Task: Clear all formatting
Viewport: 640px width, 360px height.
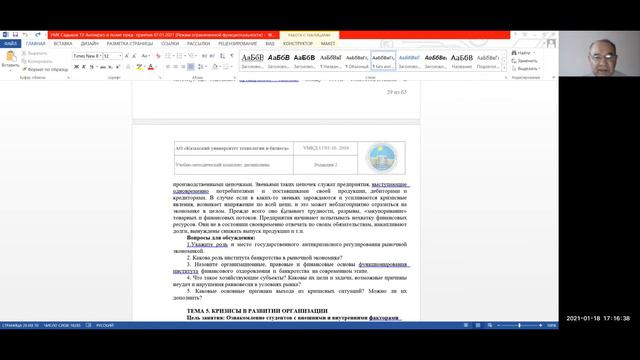Action: (158, 56)
